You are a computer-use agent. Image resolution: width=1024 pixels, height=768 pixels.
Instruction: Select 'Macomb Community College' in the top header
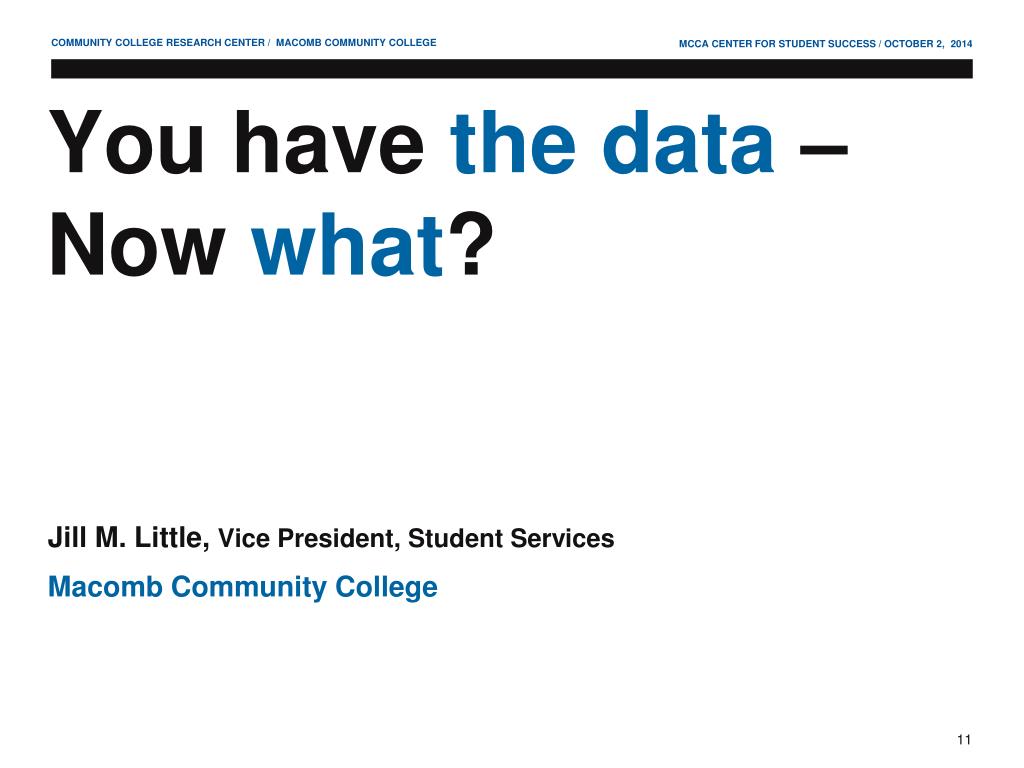tap(356, 42)
